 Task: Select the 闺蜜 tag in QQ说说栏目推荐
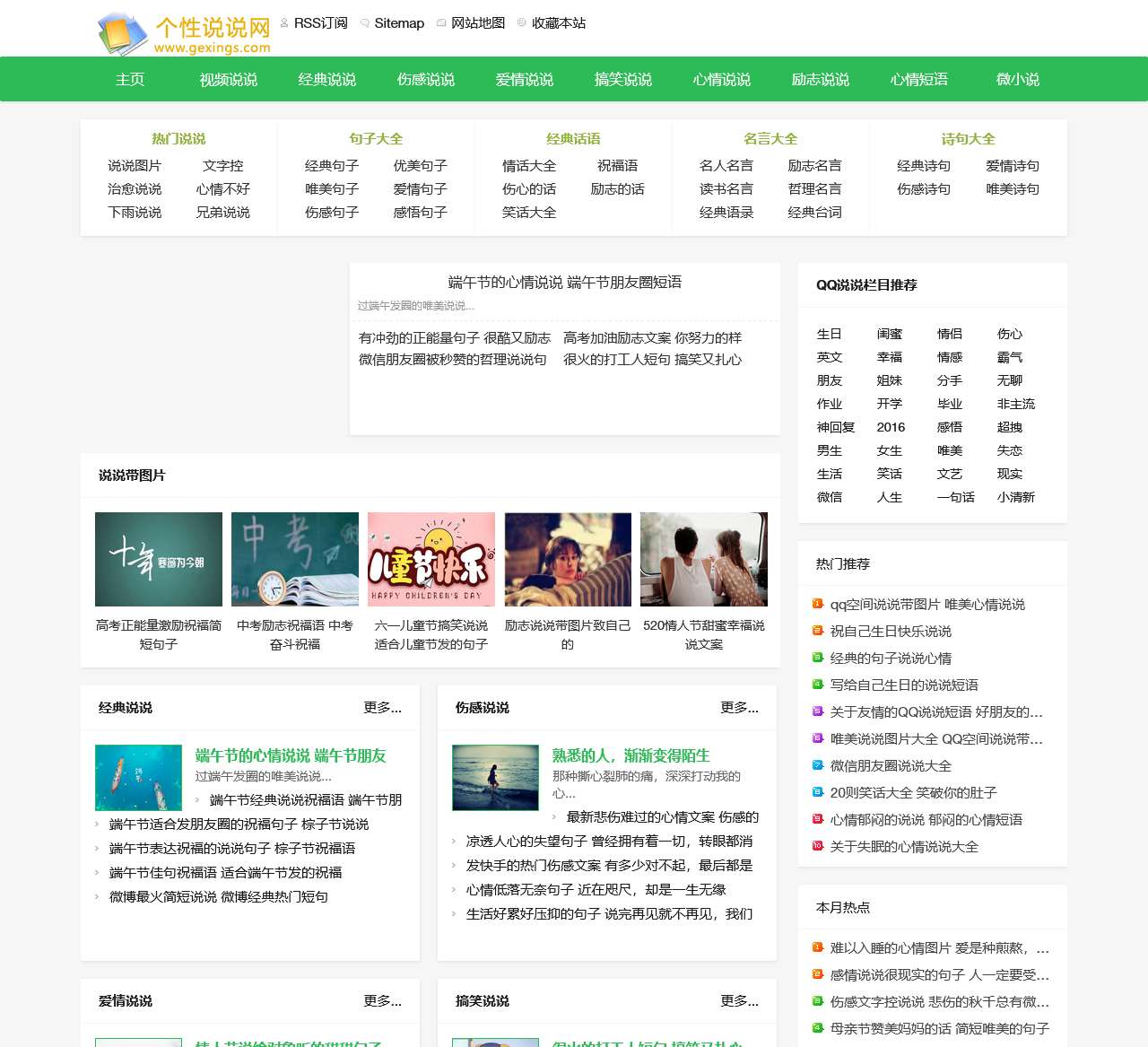point(890,334)
